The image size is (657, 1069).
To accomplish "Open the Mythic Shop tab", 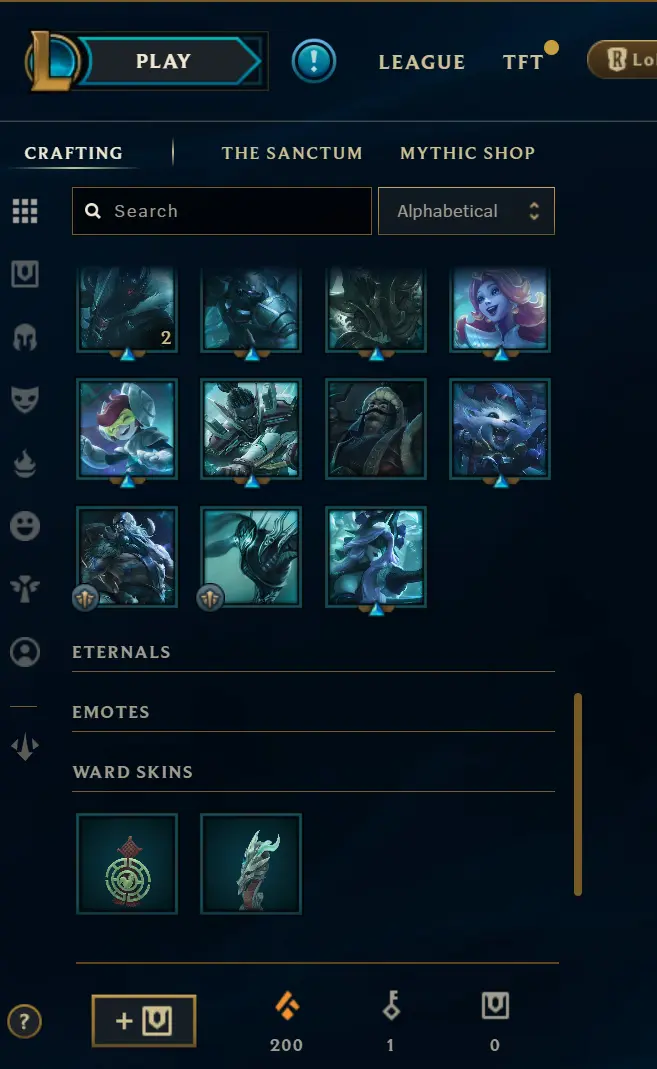I will [x=468, y=153].
